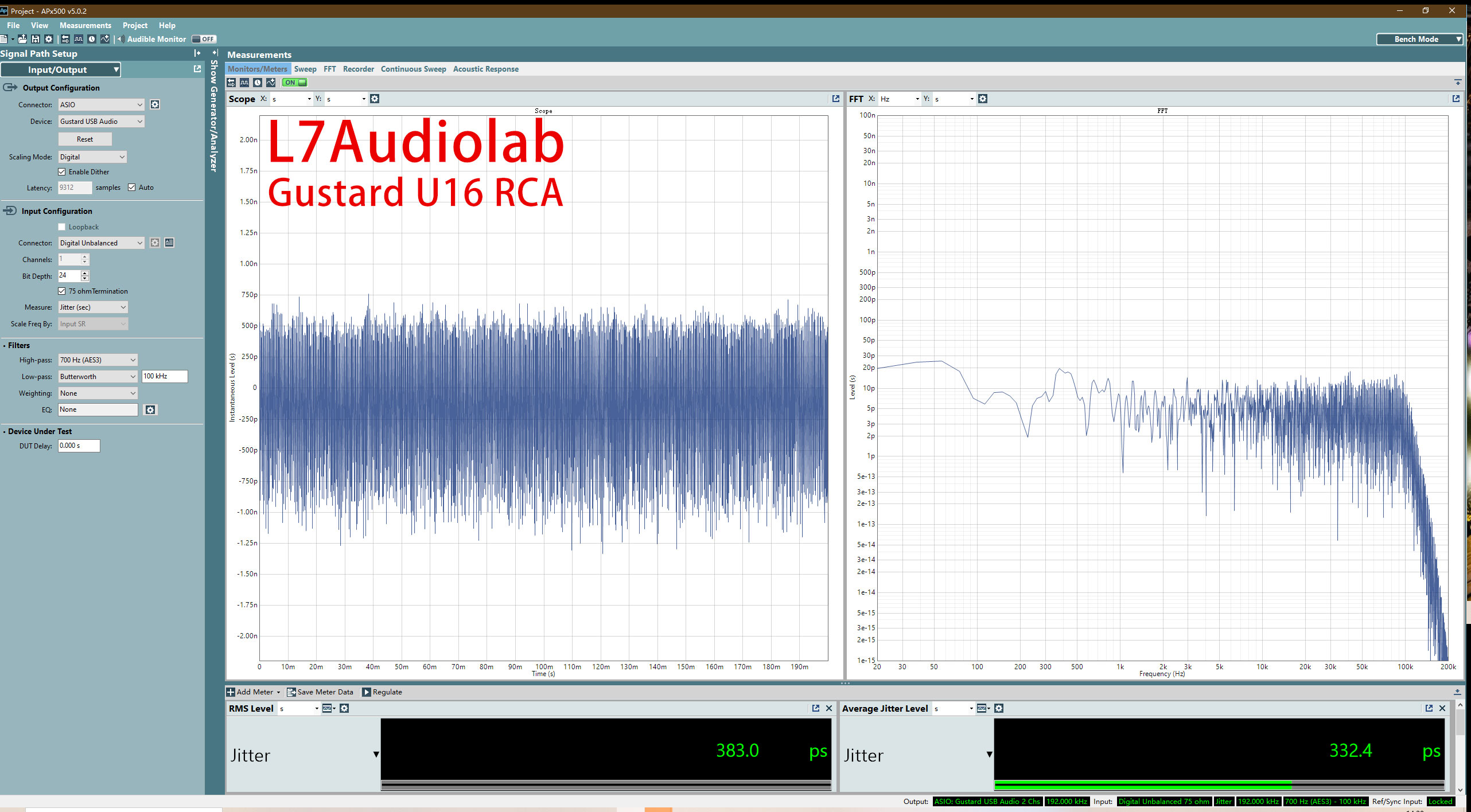Open the View menu
Viewport: 1471px width, 812px height.
click(40, 25)
